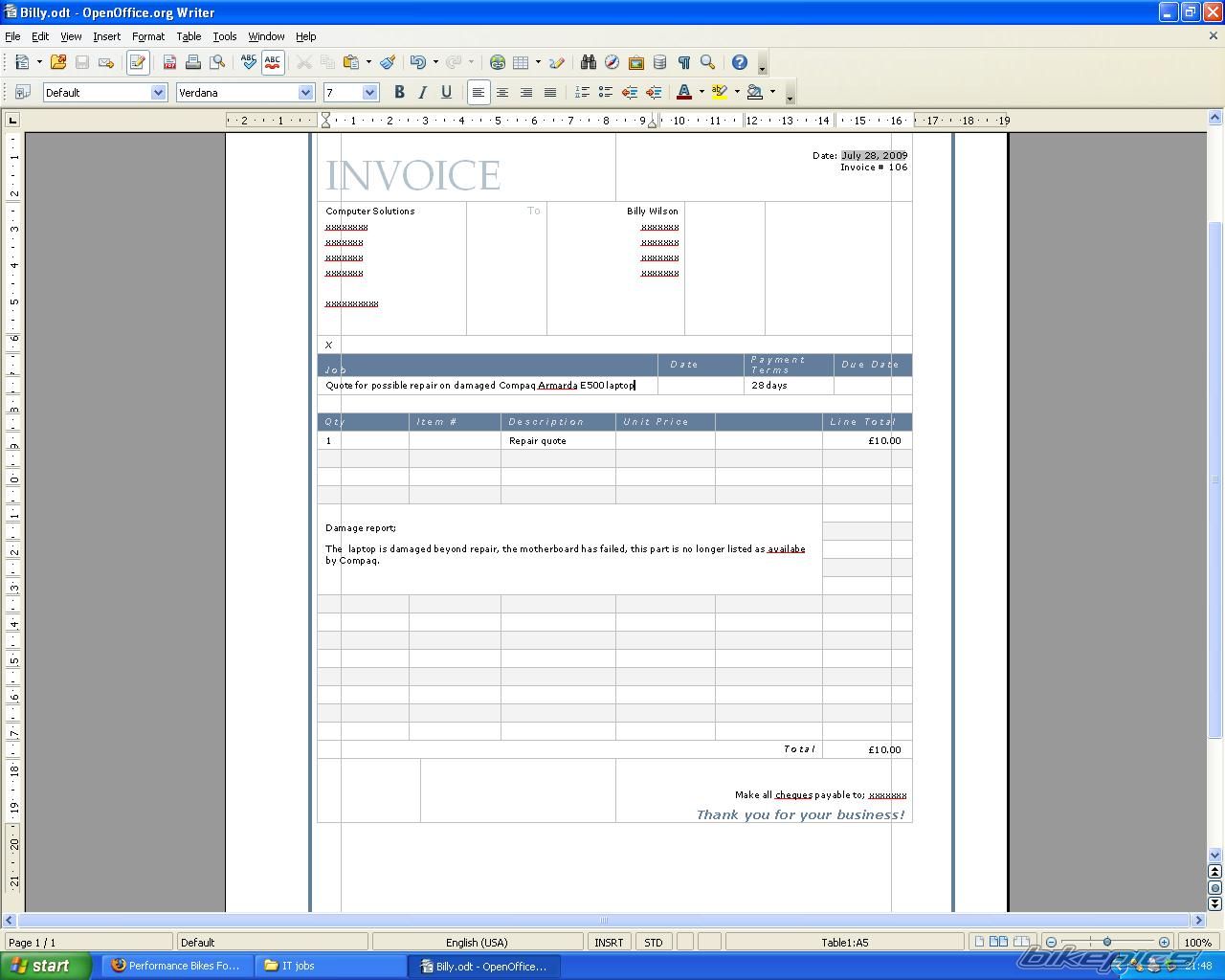Click the Export as PDF icon
1225x980 pixels.
click(169, 62)
